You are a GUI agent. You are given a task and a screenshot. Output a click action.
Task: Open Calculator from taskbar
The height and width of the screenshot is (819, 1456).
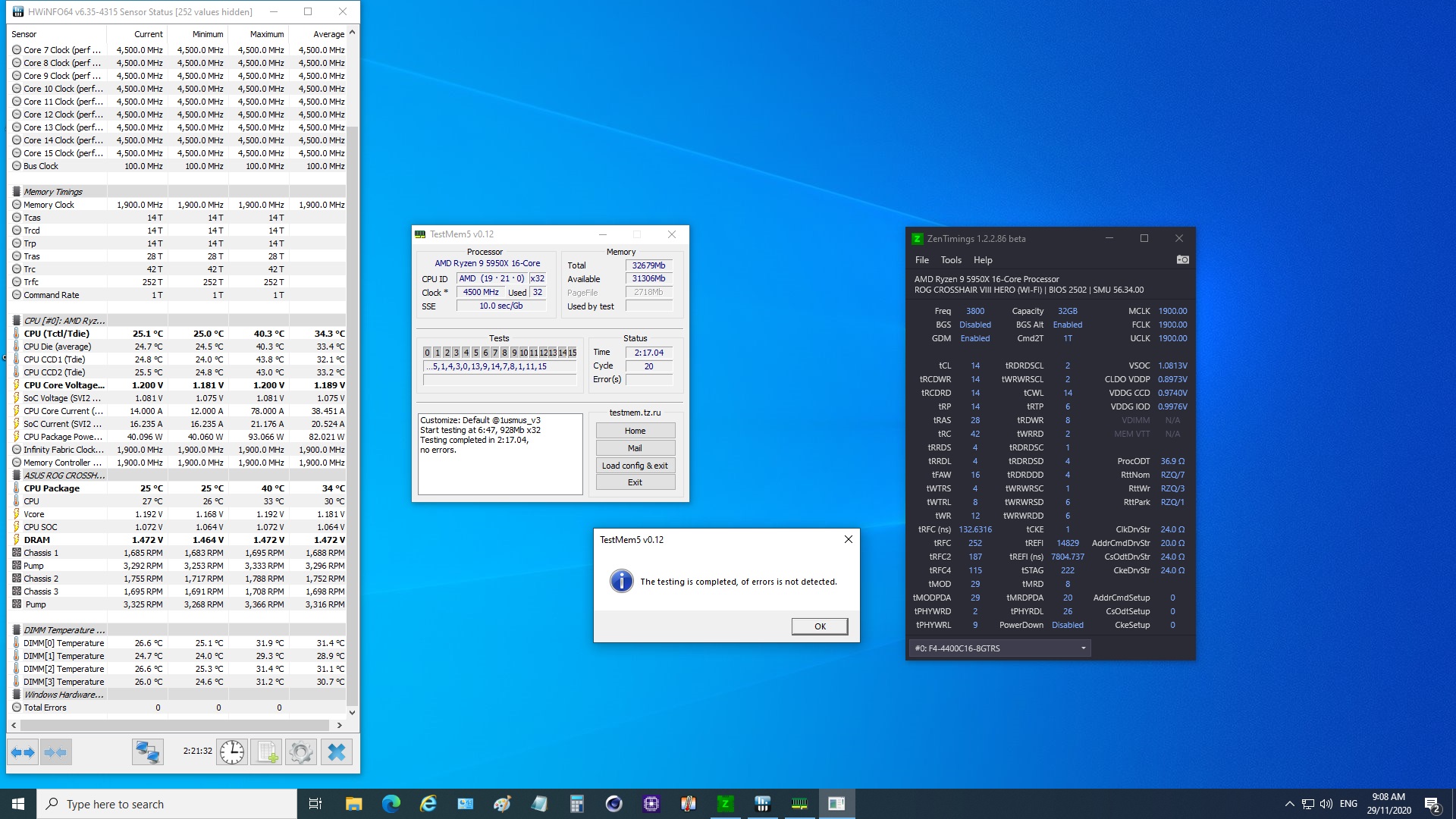[576, 804]
